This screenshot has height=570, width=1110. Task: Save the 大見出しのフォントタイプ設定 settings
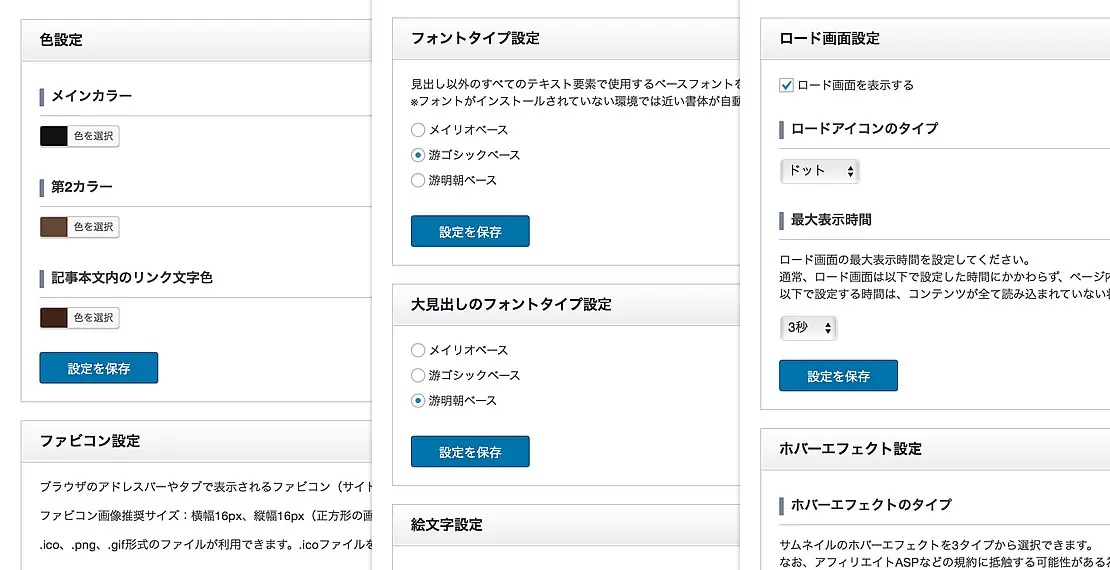[470, 452]
